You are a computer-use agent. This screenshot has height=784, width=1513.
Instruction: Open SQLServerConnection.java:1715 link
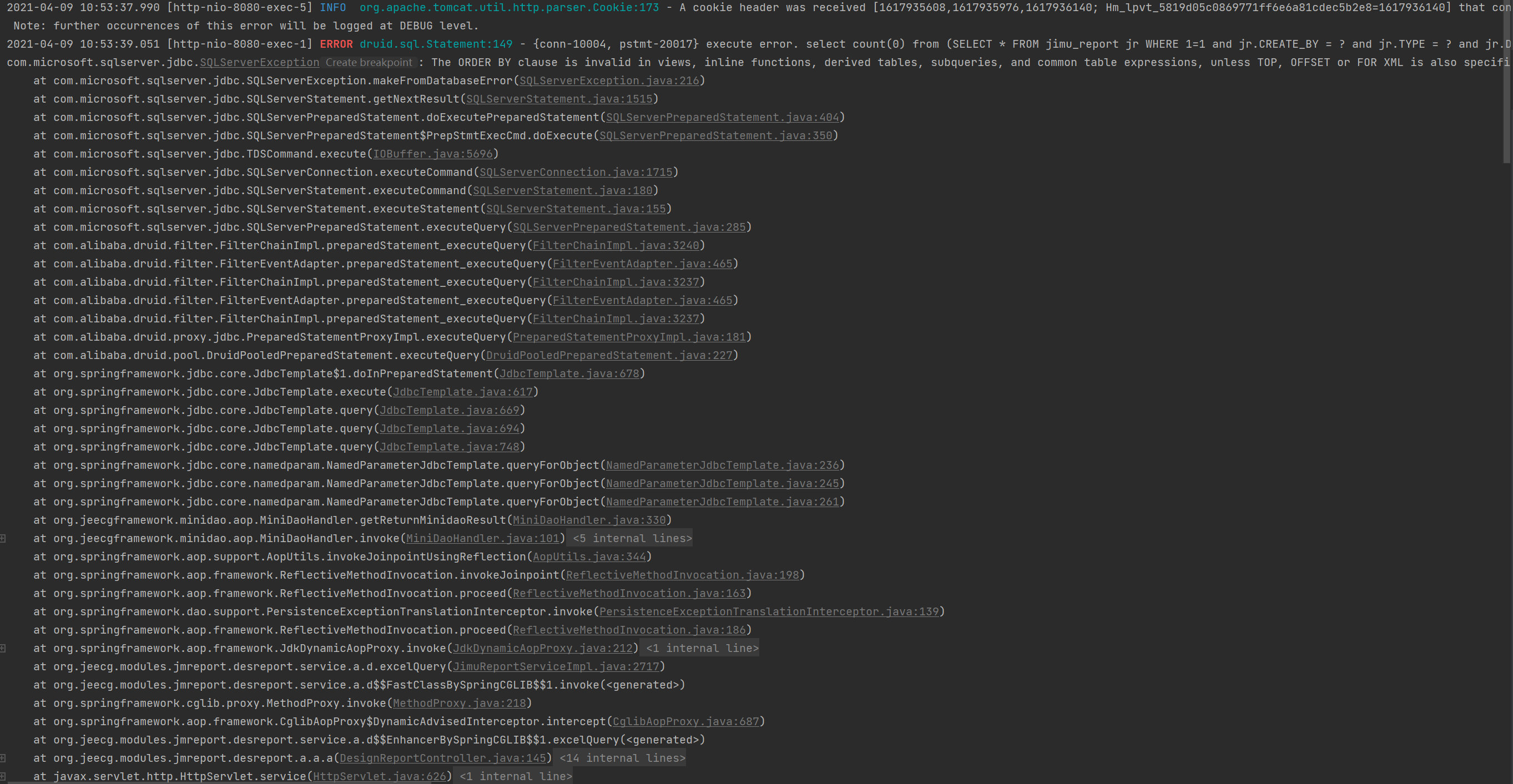coord(576,172)
